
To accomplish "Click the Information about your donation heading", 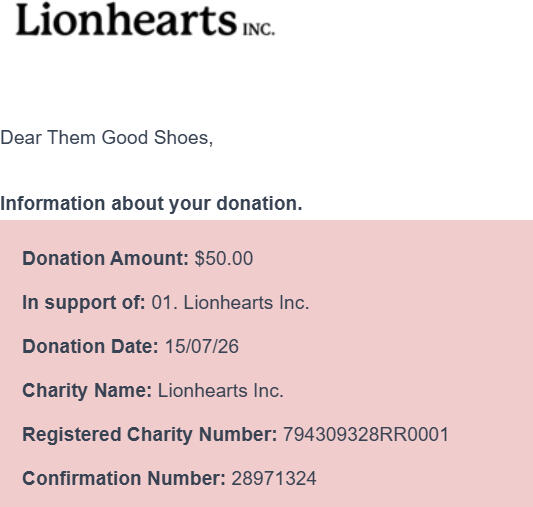I will tap(151, 204).
